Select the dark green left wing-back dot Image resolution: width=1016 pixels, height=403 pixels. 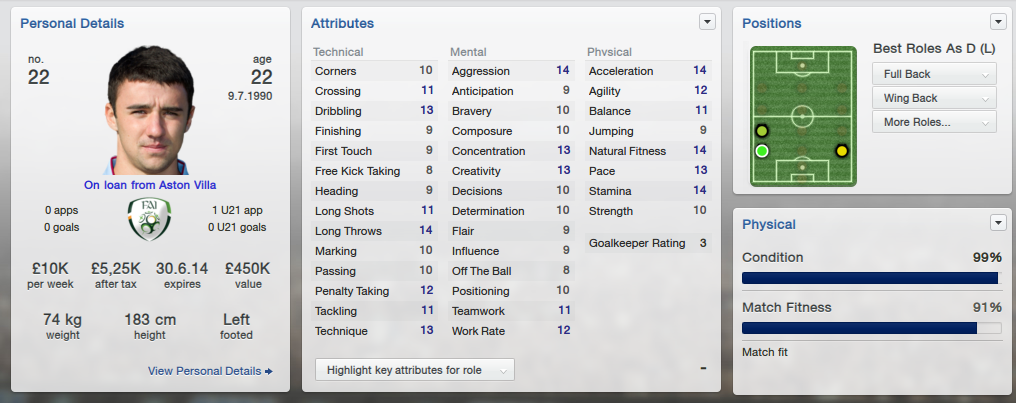point(762,131)
